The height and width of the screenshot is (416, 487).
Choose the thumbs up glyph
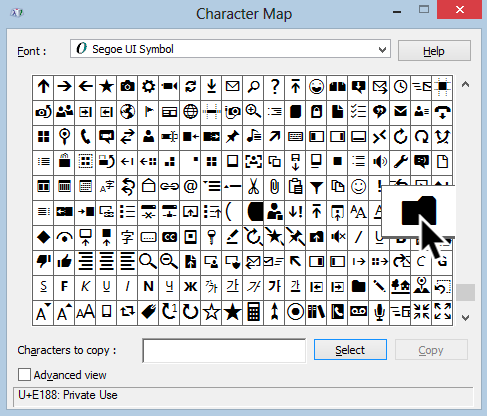64,262
